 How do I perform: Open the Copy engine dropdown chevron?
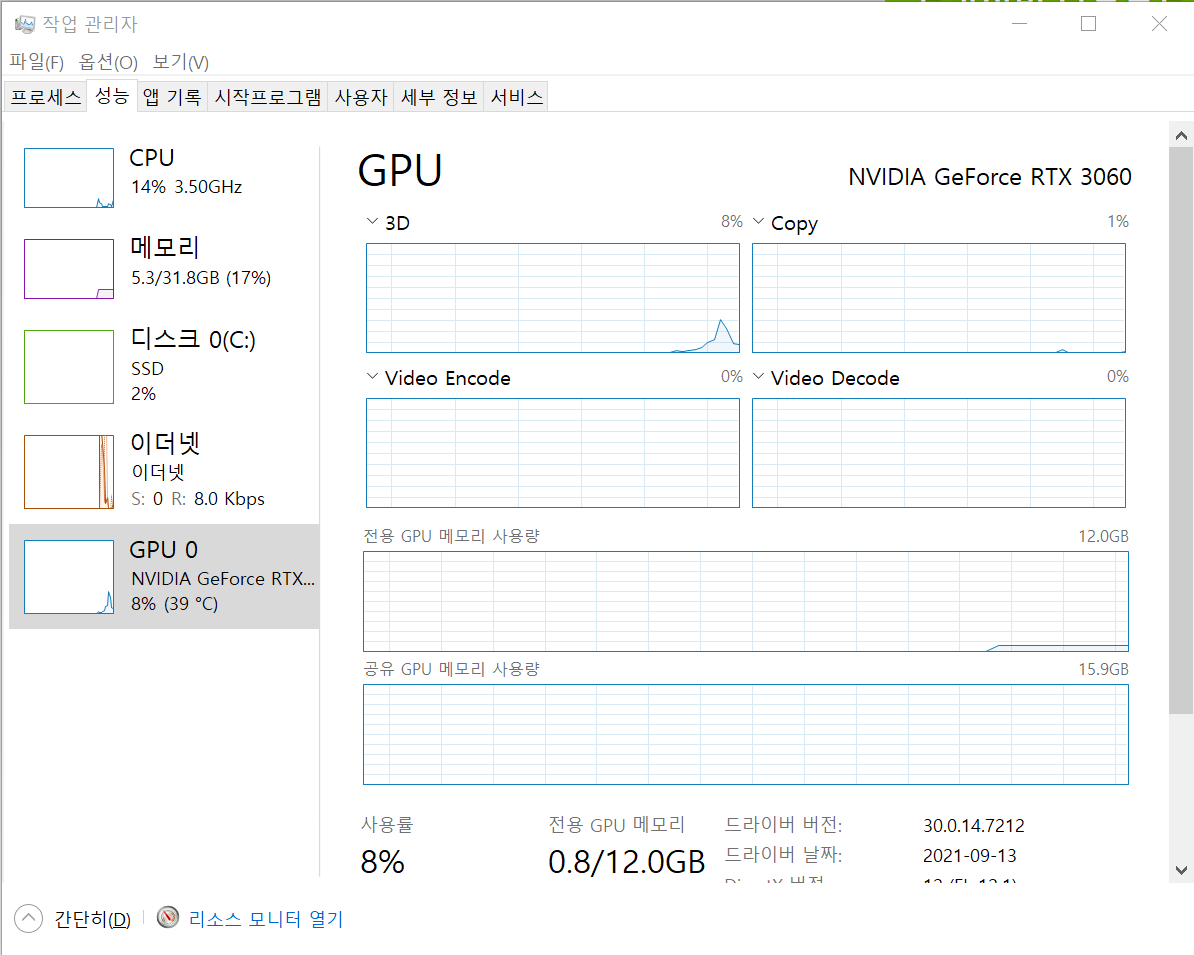pyautogui.click(x=758, y=222)
